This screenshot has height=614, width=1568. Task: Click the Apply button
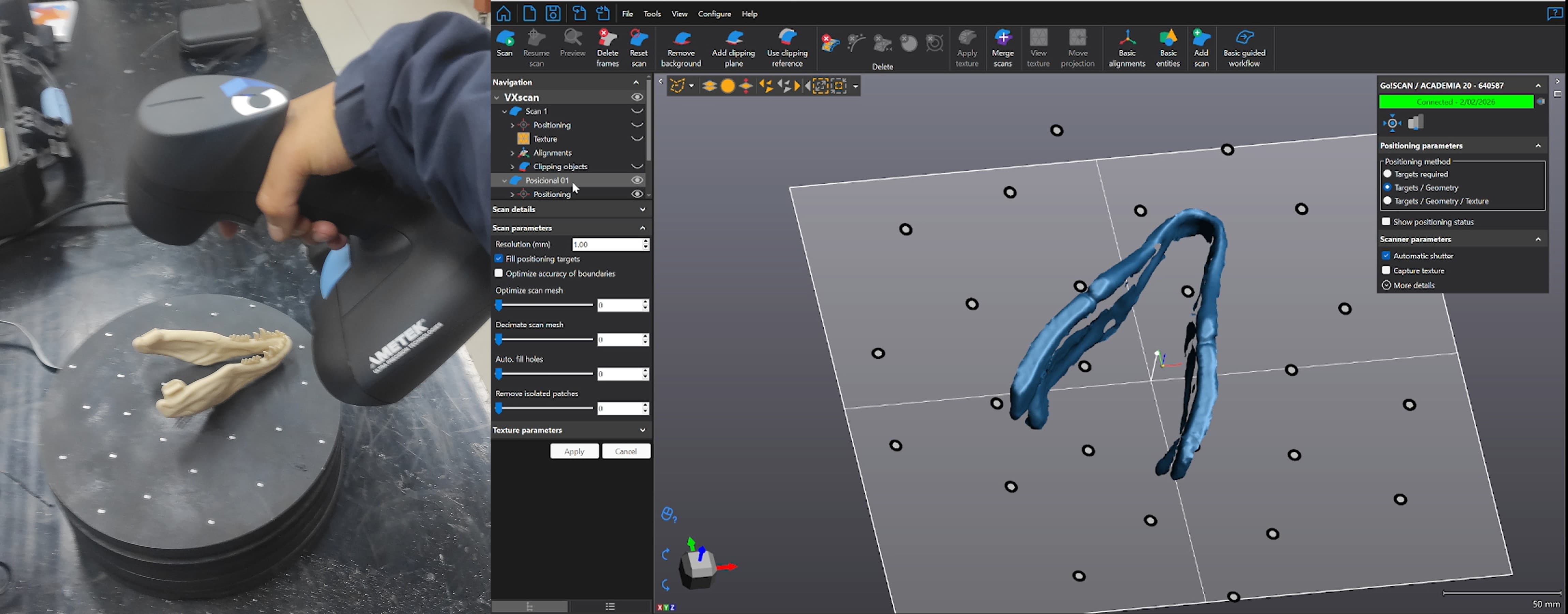point(574,451)
